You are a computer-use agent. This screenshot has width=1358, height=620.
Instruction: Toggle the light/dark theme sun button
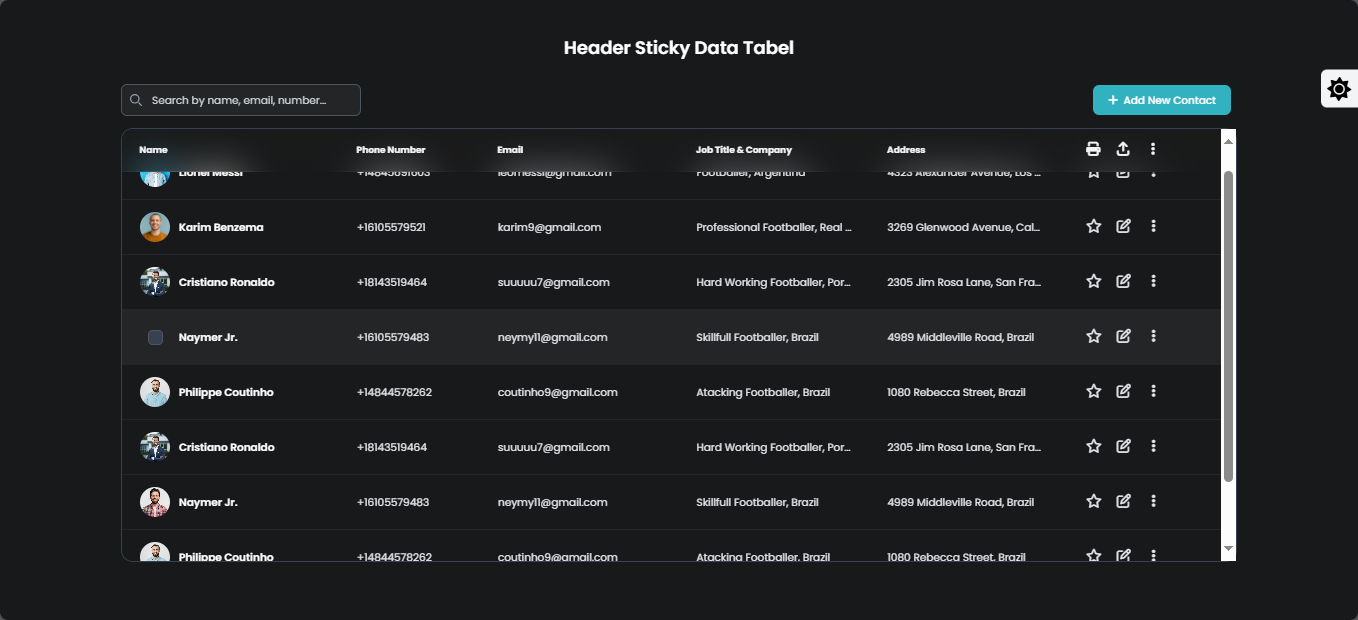point(1339,89)
